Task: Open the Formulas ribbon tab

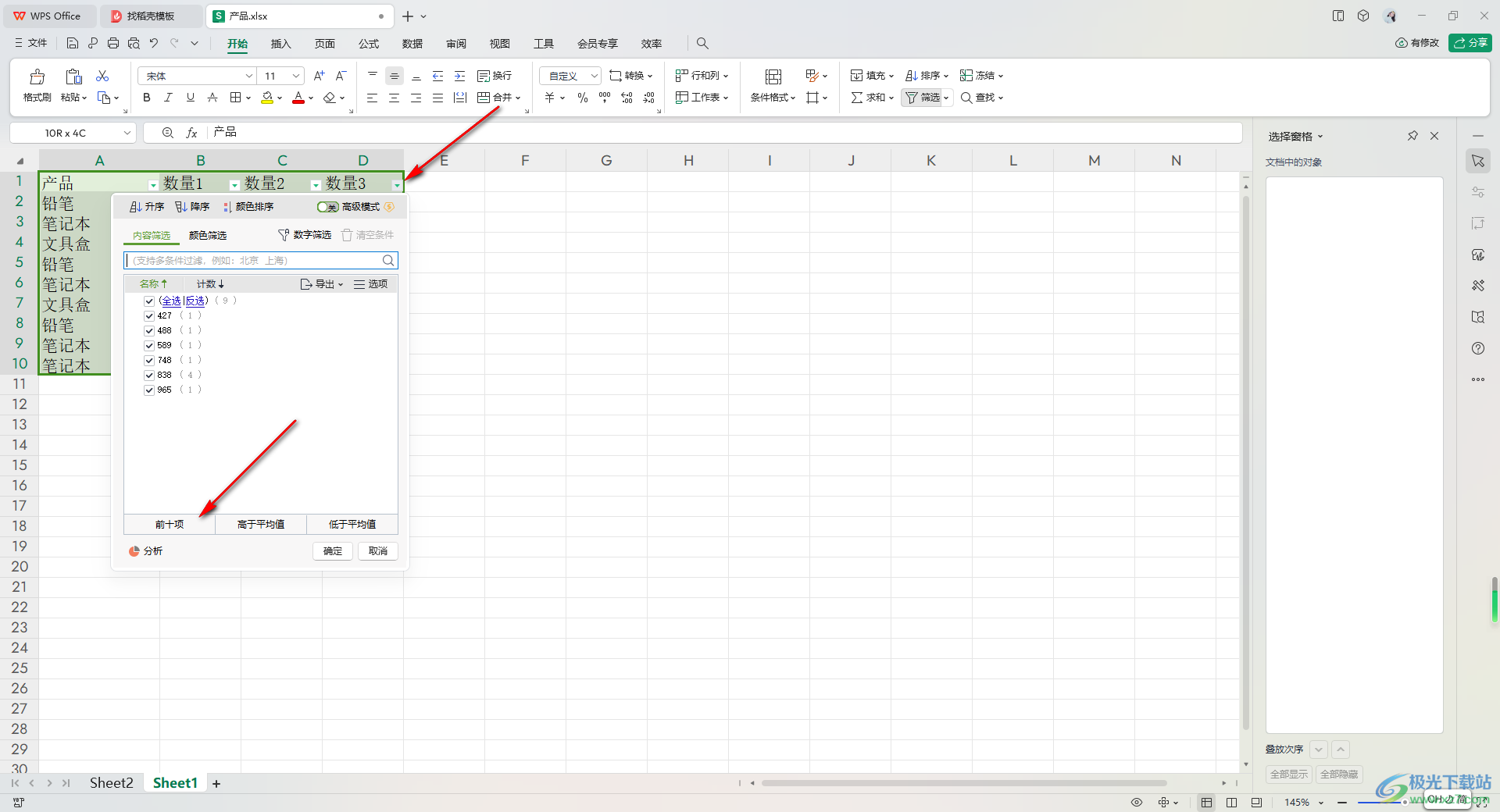Action: click(369, 44)
